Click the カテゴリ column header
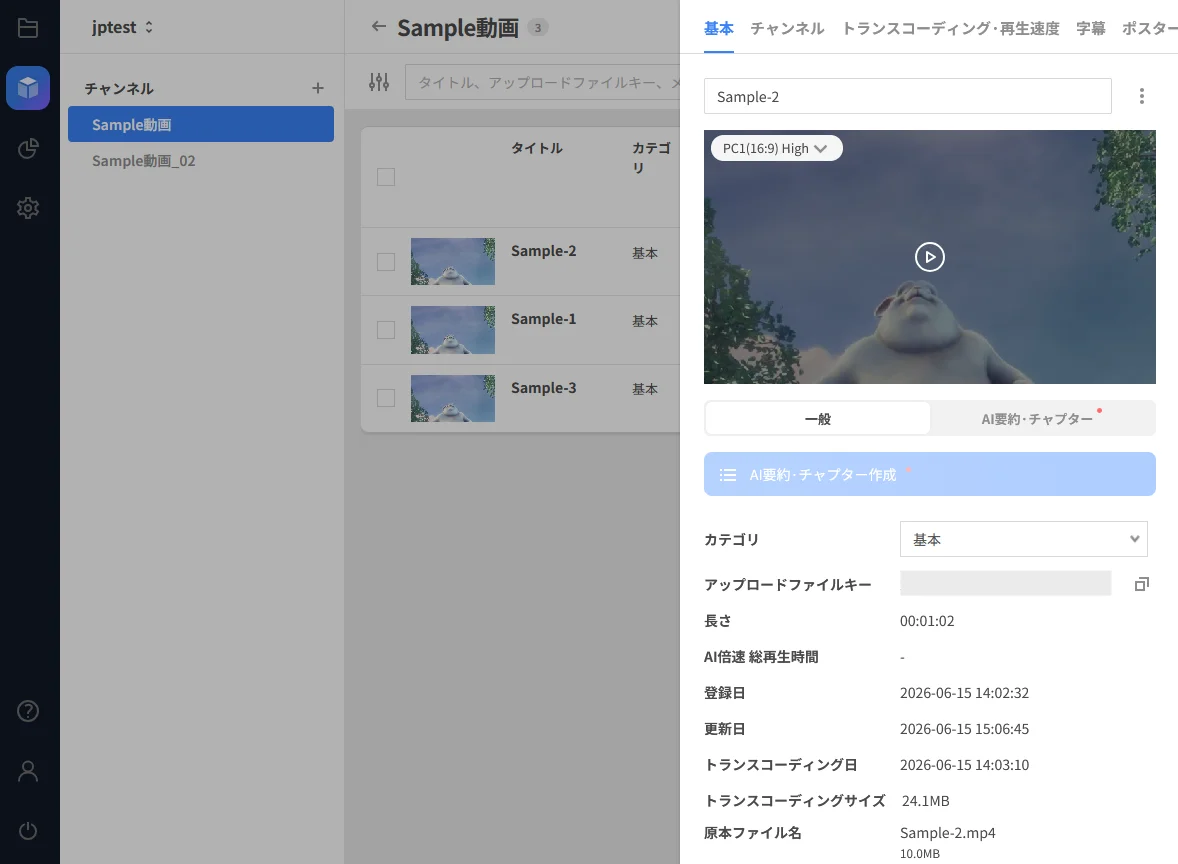Screen dimensions: 1178x864 click(x=651, y=158)
